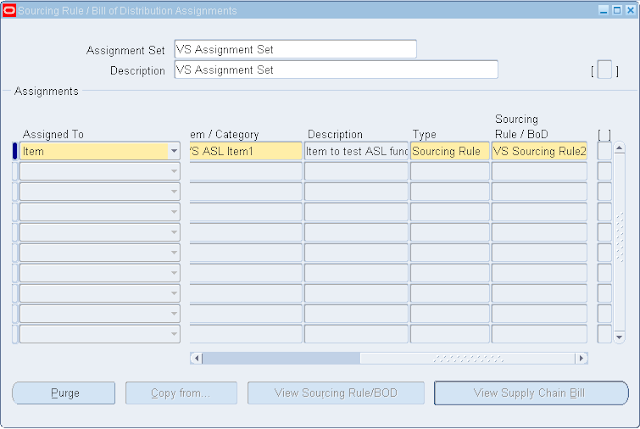Click the horizontal scrollbar right arrow
This screenshot has width=640, height=429.
pyautogui.click(x=581, y=358)
